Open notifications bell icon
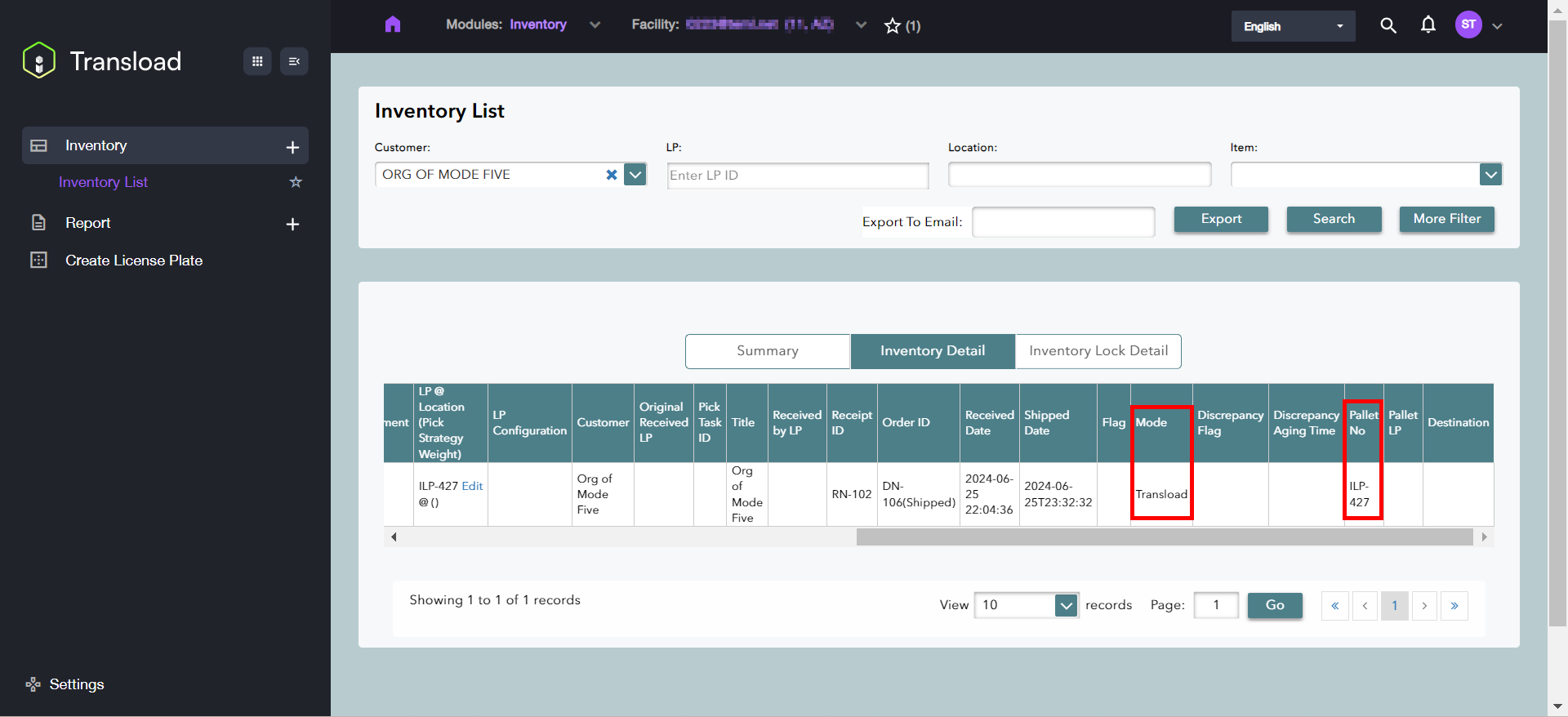1568x717 pixels. (x=1428, y=25)
